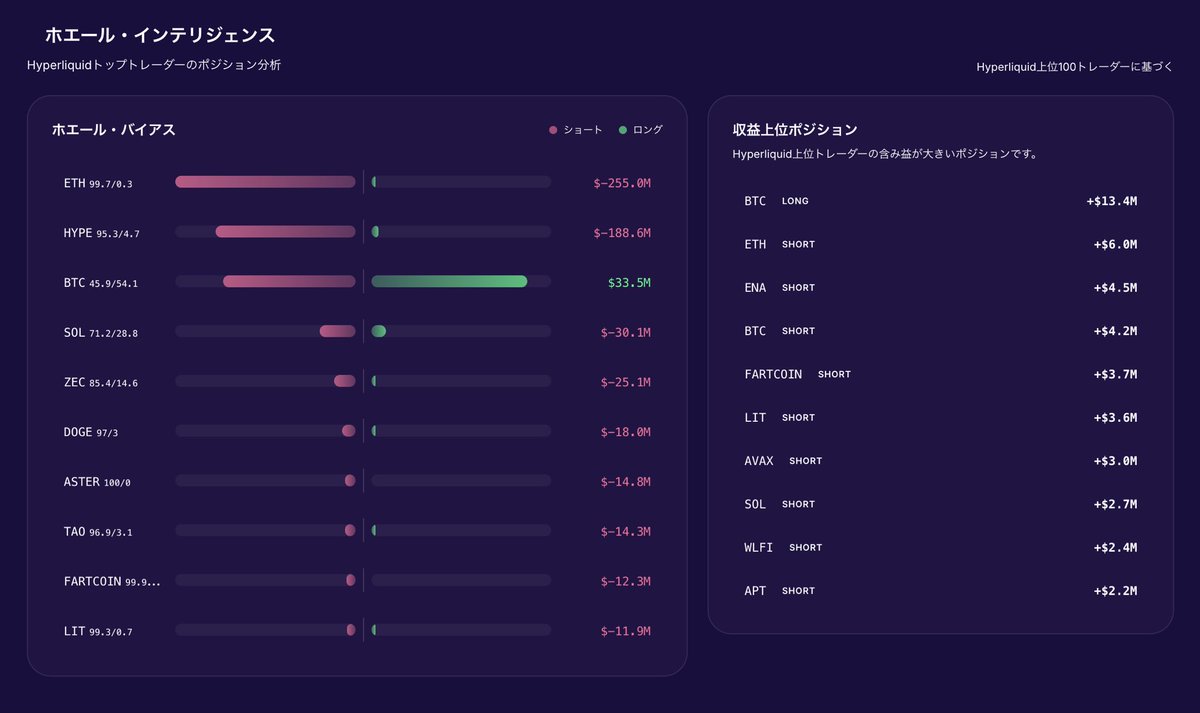Click the +$3.0M profit value
This screenshot has height=713, width=1200.
(x=1116, y=461)
